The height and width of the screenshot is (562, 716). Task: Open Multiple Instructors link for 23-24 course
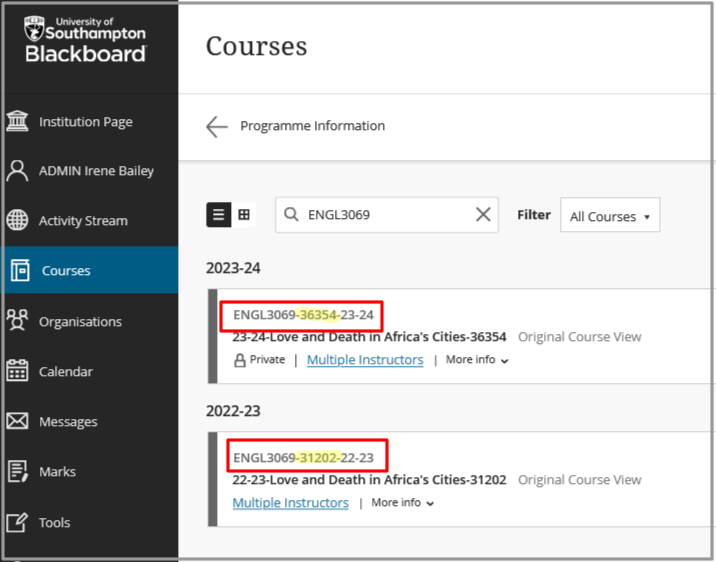(365, 360)
